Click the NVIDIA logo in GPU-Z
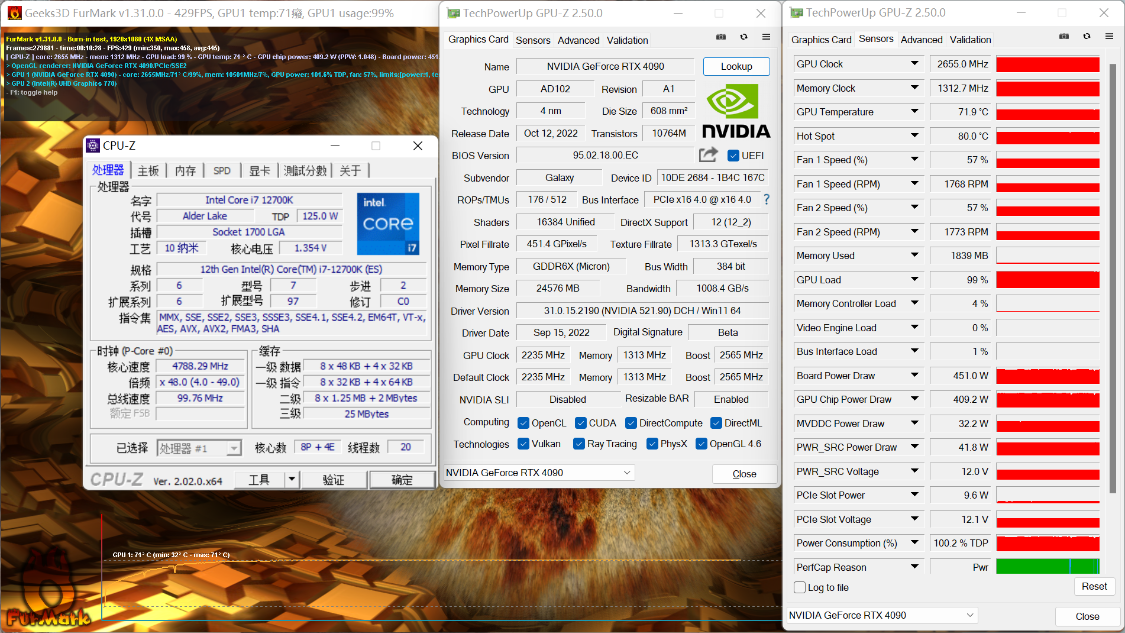 click(x=737, y=110)
